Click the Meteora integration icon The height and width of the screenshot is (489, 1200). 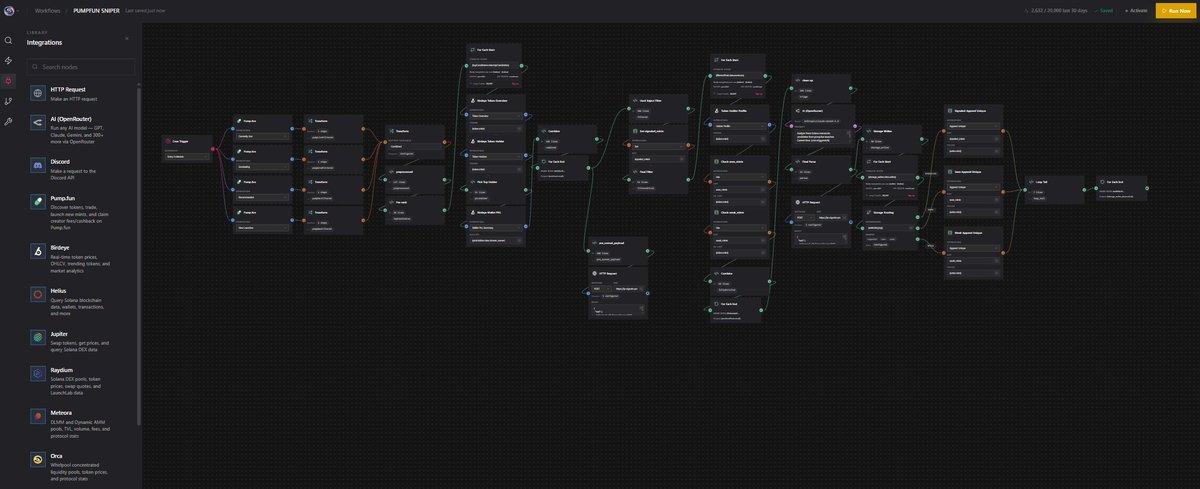pos(38,418)
